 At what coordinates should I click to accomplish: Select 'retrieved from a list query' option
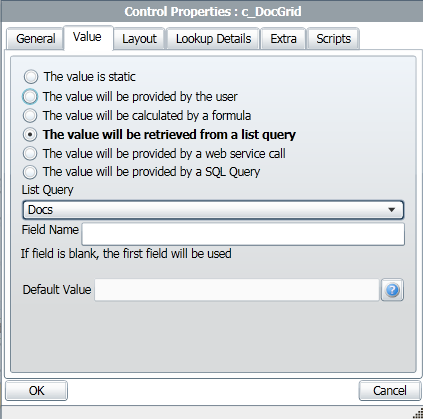[30, 135]
